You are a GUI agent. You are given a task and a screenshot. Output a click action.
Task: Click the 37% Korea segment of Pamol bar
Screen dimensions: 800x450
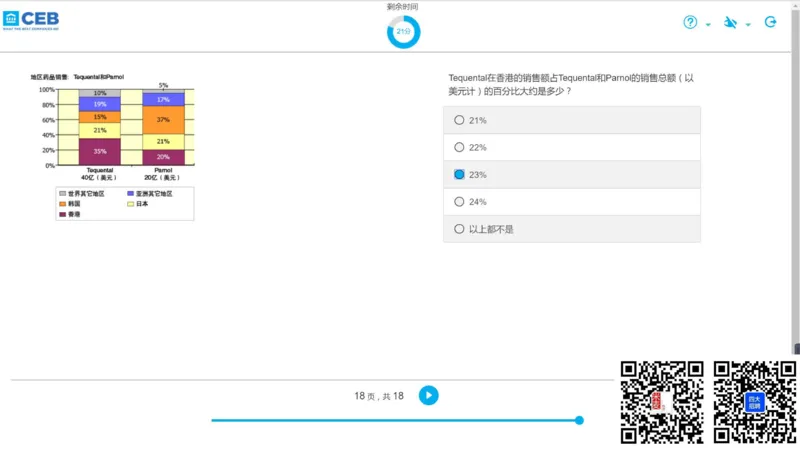[x=163, y=120]
